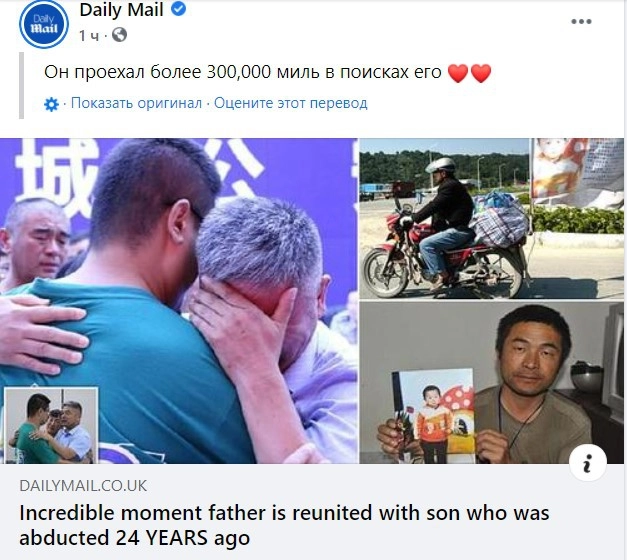Click "Оцените этот перевод" link

[291, 103]
